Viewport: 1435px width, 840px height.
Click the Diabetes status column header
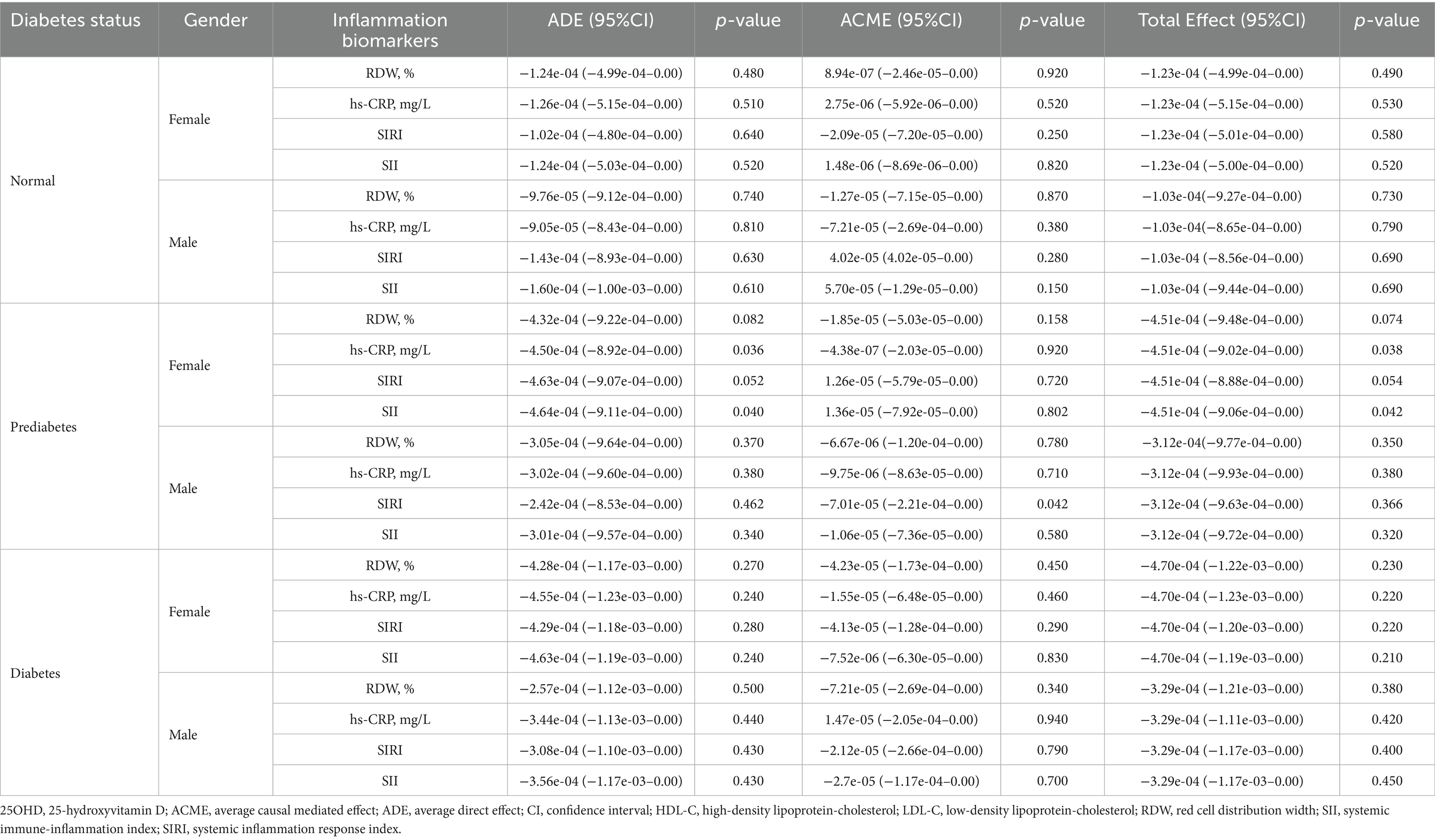[x=75, y=21]
